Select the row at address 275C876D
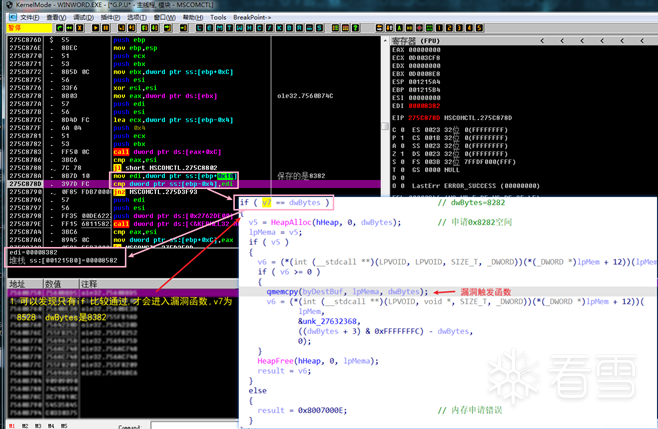The image size is (658, 429). (194, 40)
